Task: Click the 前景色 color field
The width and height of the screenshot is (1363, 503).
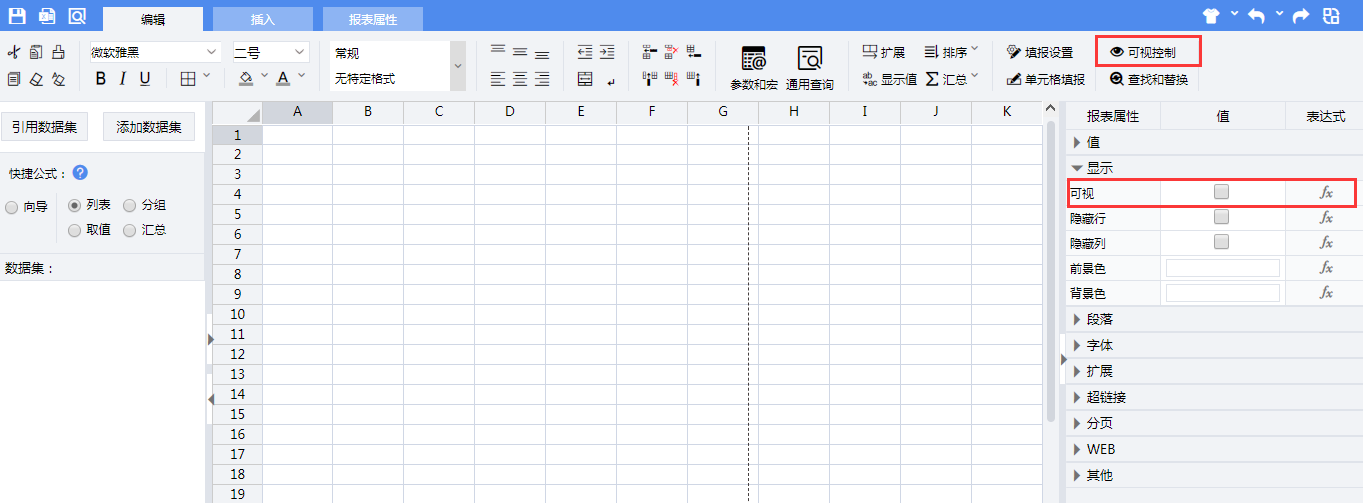Action: (1222, 268)
